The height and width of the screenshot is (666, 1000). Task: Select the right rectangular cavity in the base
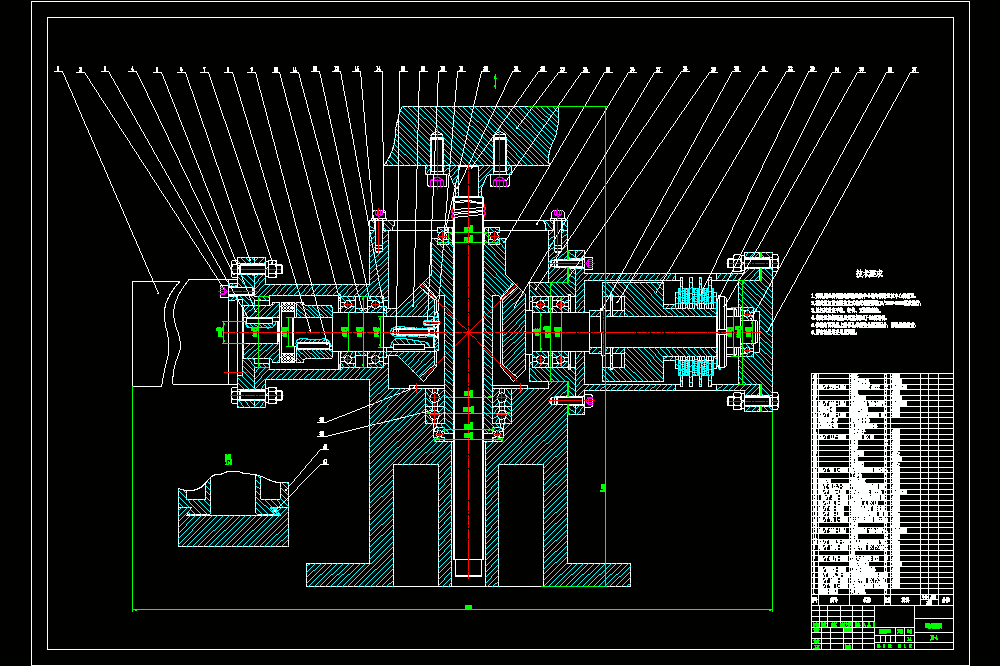tap(520, 526)
